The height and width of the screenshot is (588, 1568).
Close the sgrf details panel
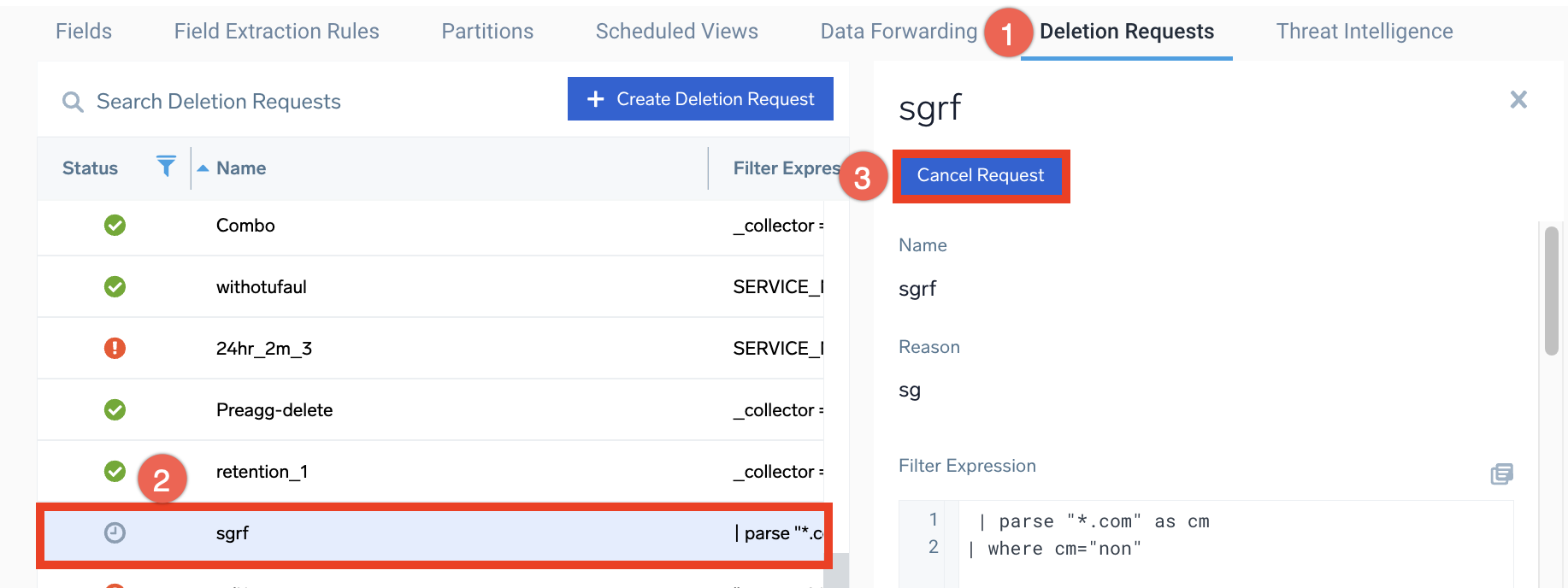pos(1518,100)
